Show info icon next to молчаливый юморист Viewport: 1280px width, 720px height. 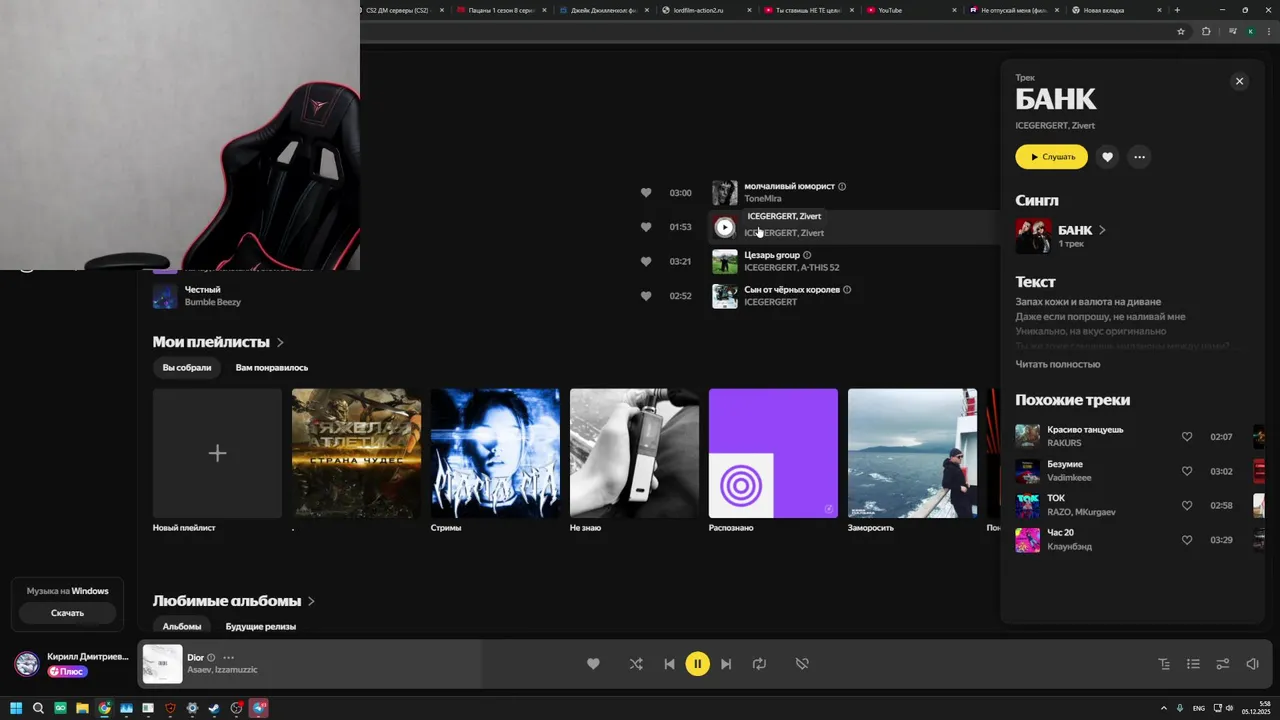tap(842, 186)
